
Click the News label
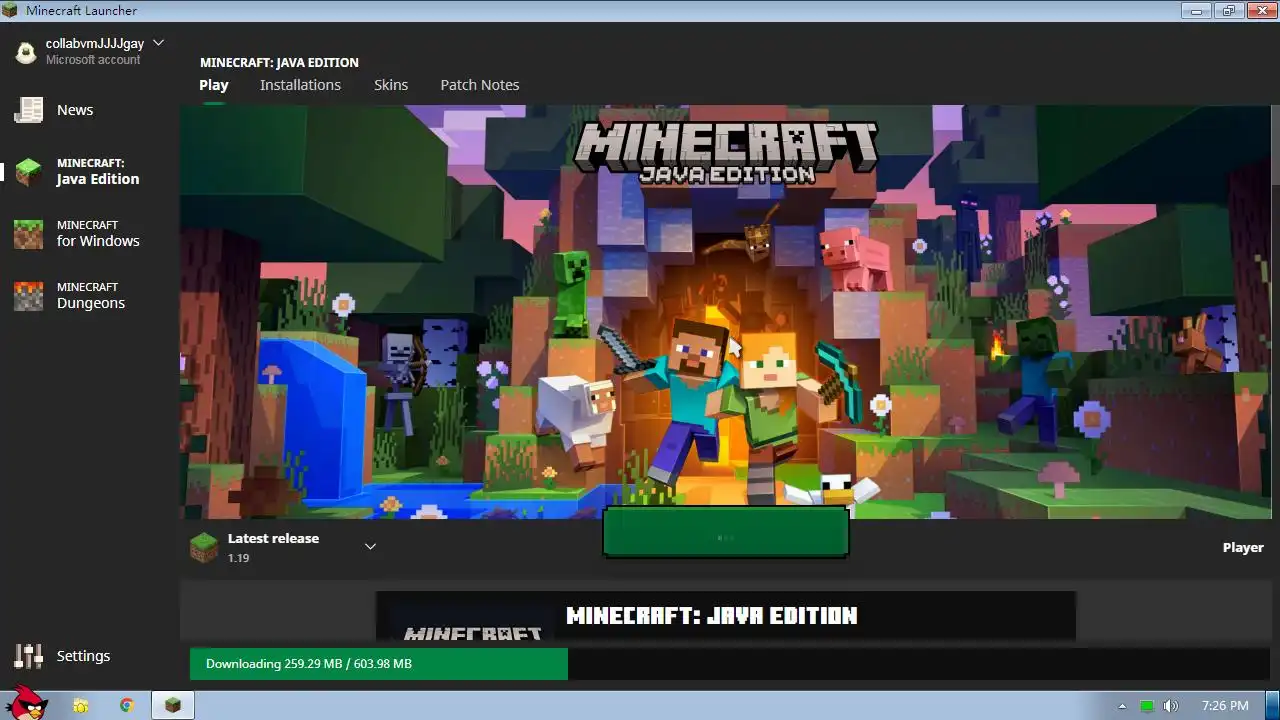point(75,110)
